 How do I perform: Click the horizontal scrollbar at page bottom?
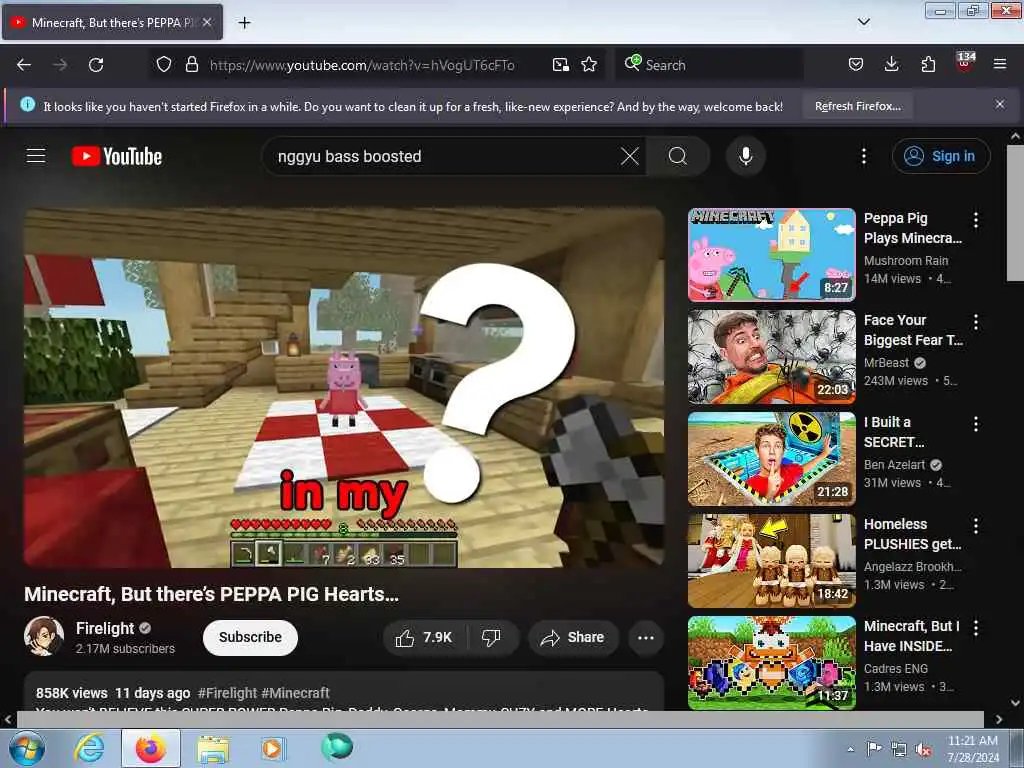click(x=500, y=719)
